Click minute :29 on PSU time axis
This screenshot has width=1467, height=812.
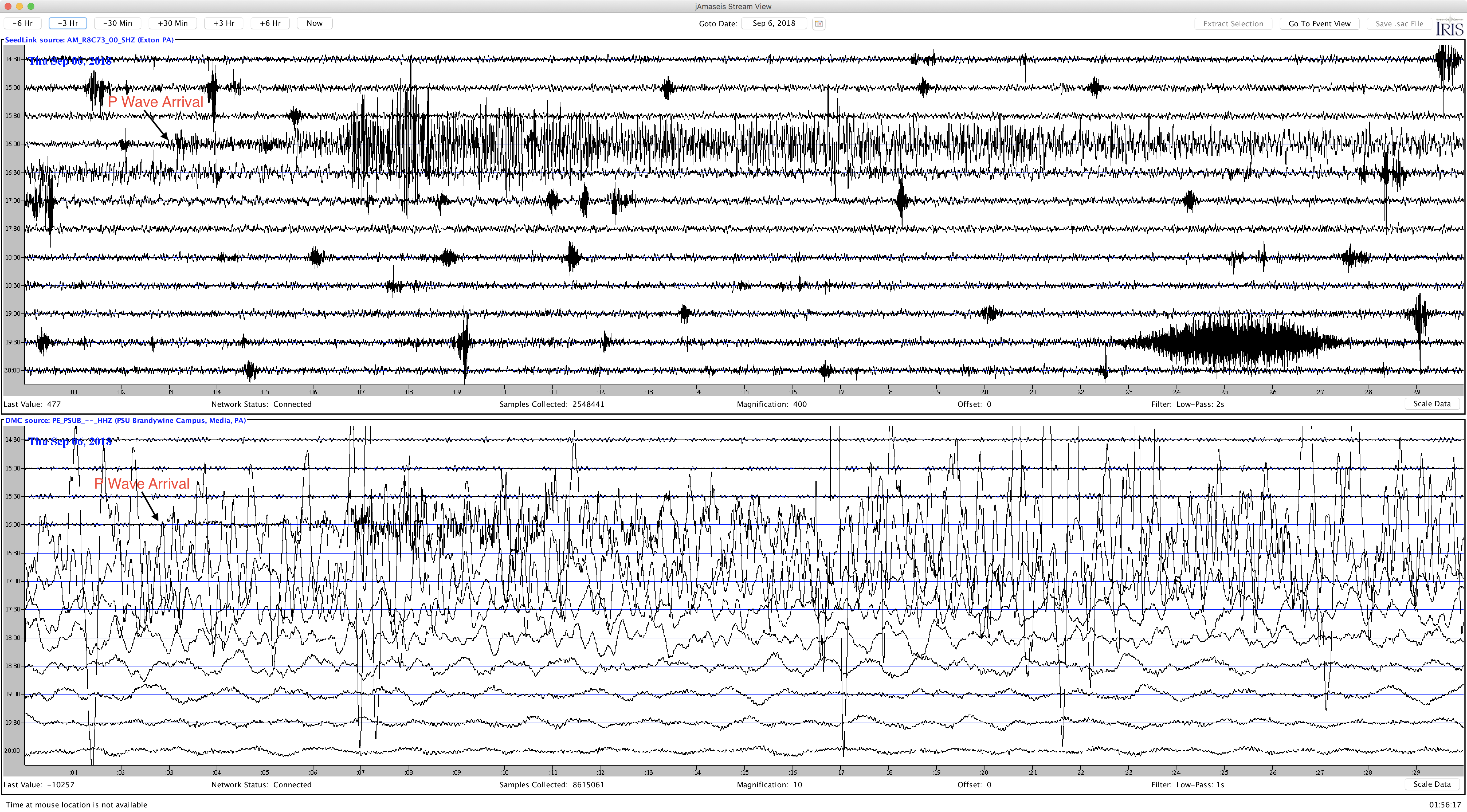click(x=1416, y=772)
